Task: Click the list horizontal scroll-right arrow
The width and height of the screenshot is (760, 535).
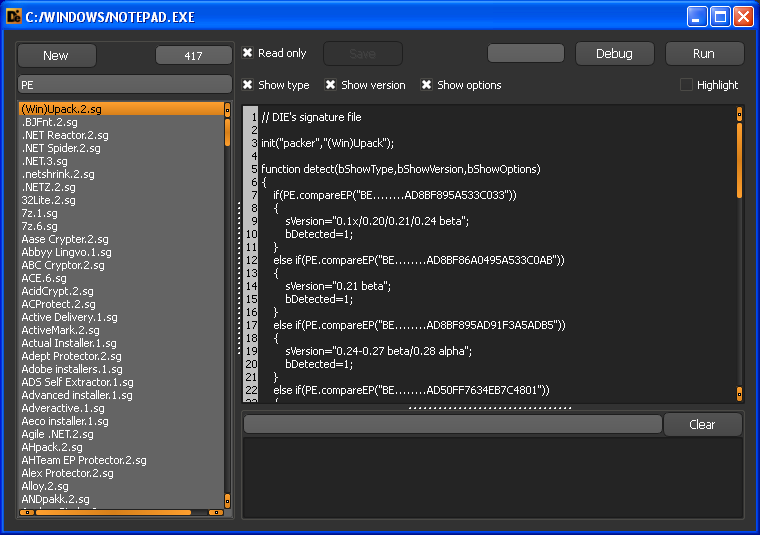Action: pyautogui.click(x=215, y=512)
